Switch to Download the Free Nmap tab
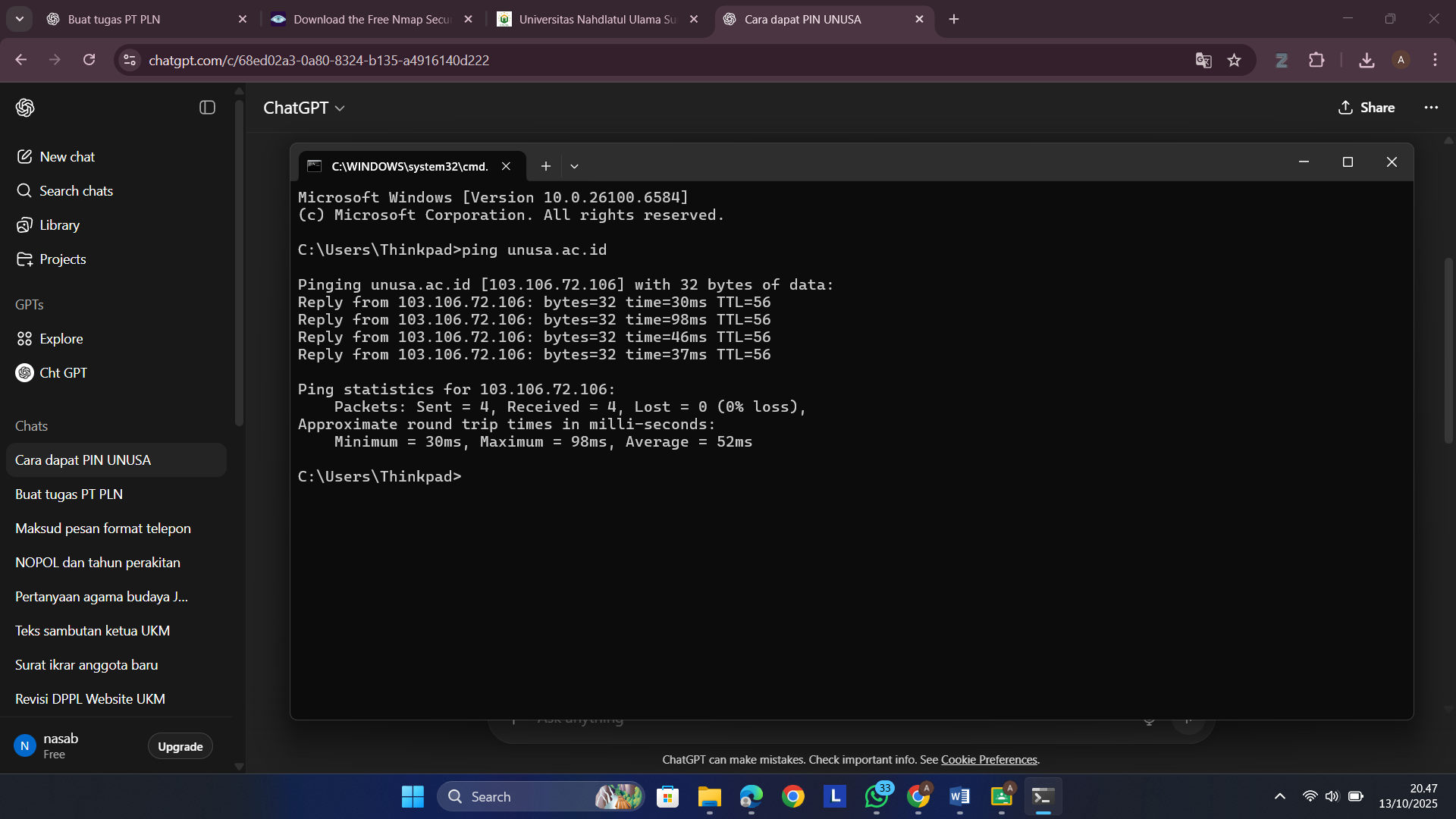The height and width of the screenshot is (819, 1456). [x=372, y=20]
